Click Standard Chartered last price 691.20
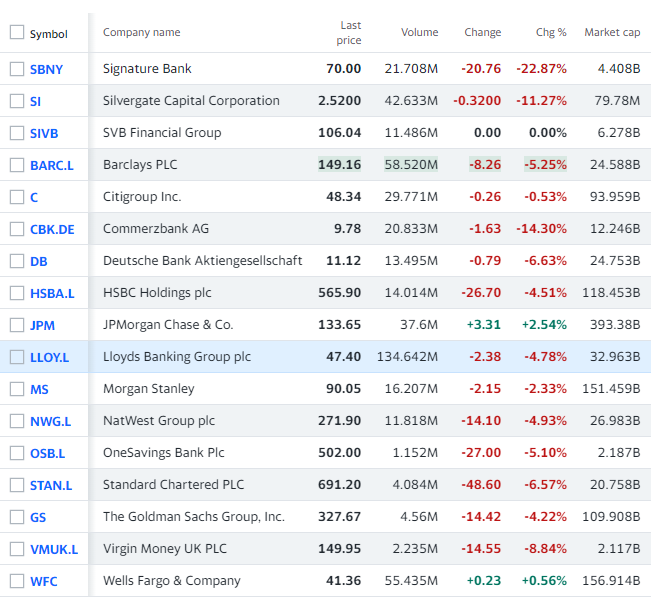This screenshot has height=612, width=651. click(x=340, y=485)
